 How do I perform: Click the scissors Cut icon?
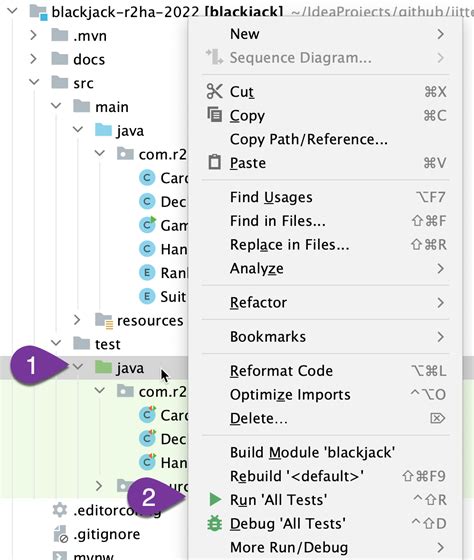point(214,91)
